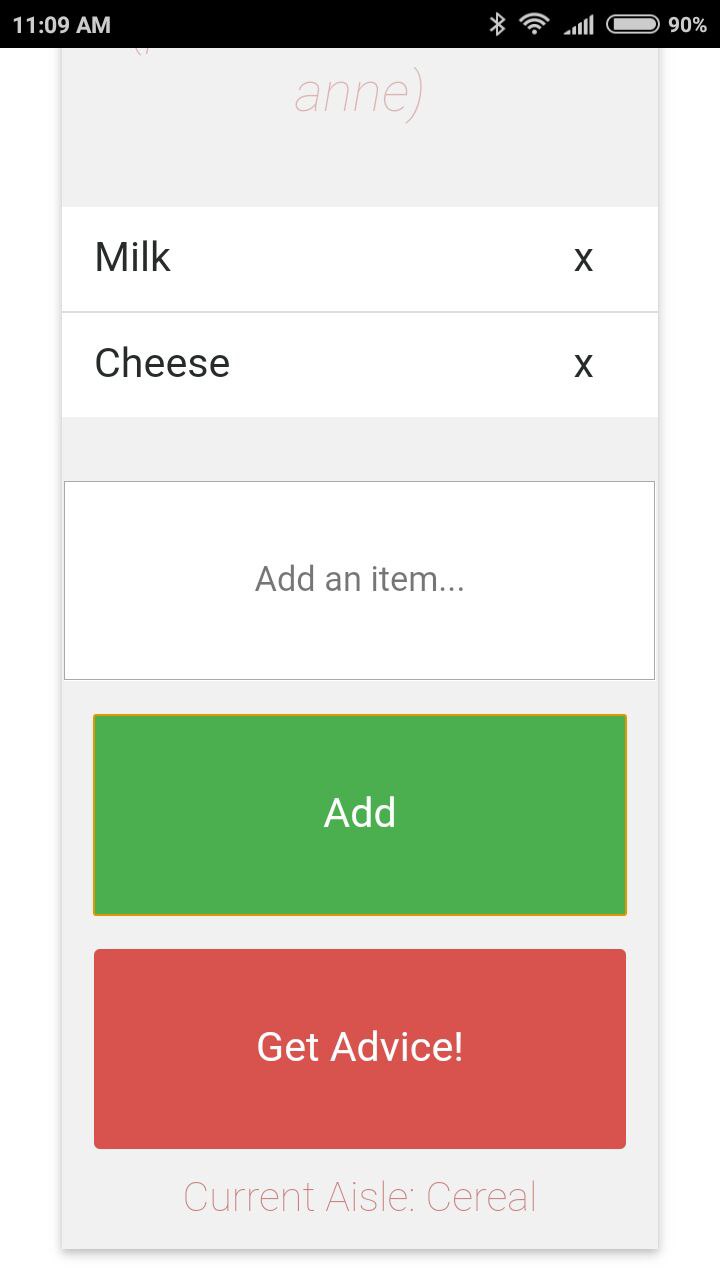Screen dimensions: 720x1280
Task: Tap the 11:09 AM clock
Action: pyautogui.click(x=62, y=24)
